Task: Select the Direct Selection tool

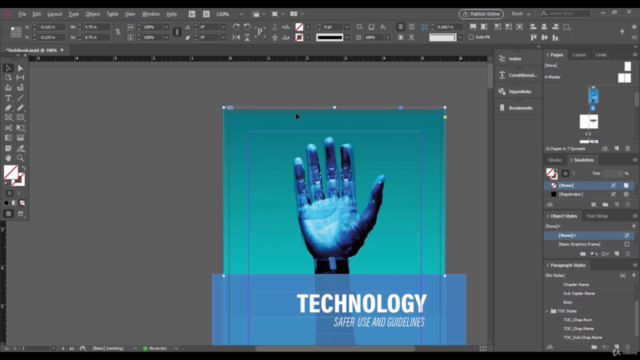Action: click(20, 68)
